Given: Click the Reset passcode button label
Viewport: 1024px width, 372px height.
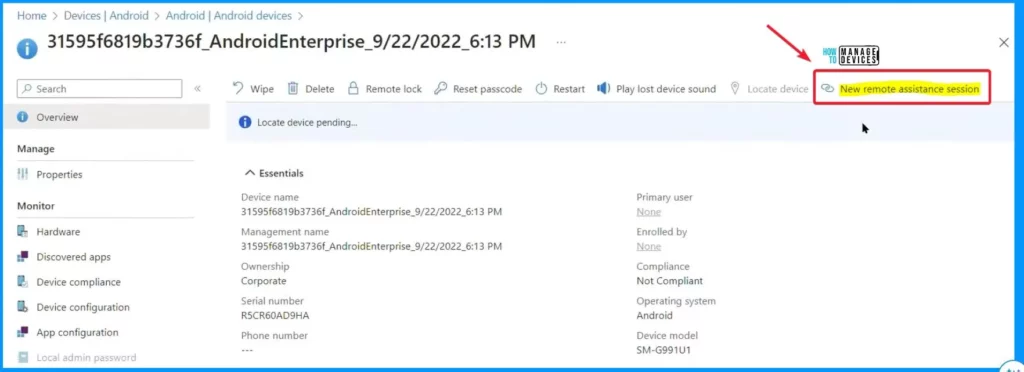Looking at the screenshot, I should [487, 89].
